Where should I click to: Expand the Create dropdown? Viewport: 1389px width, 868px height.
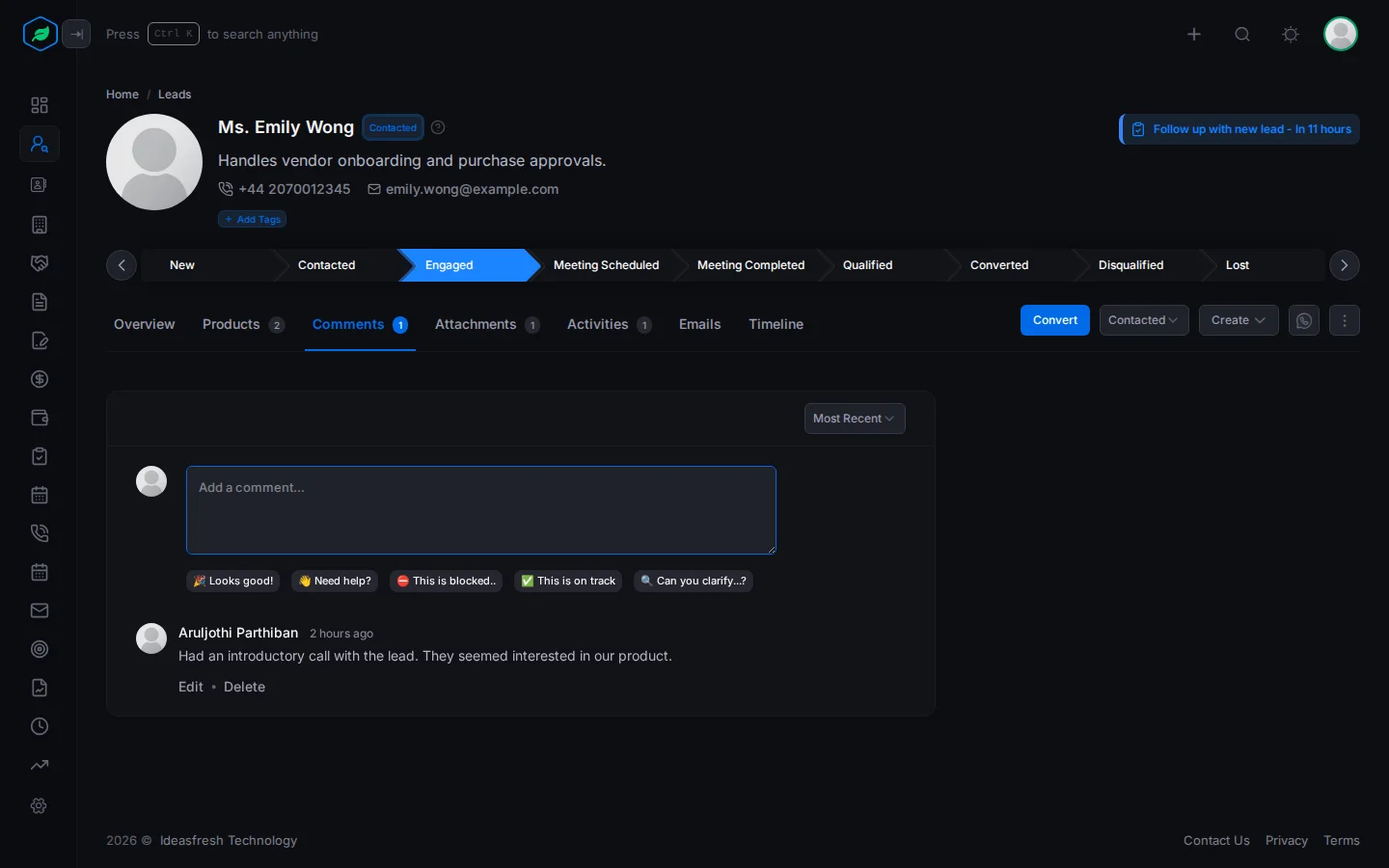(x=1239, y=320)
